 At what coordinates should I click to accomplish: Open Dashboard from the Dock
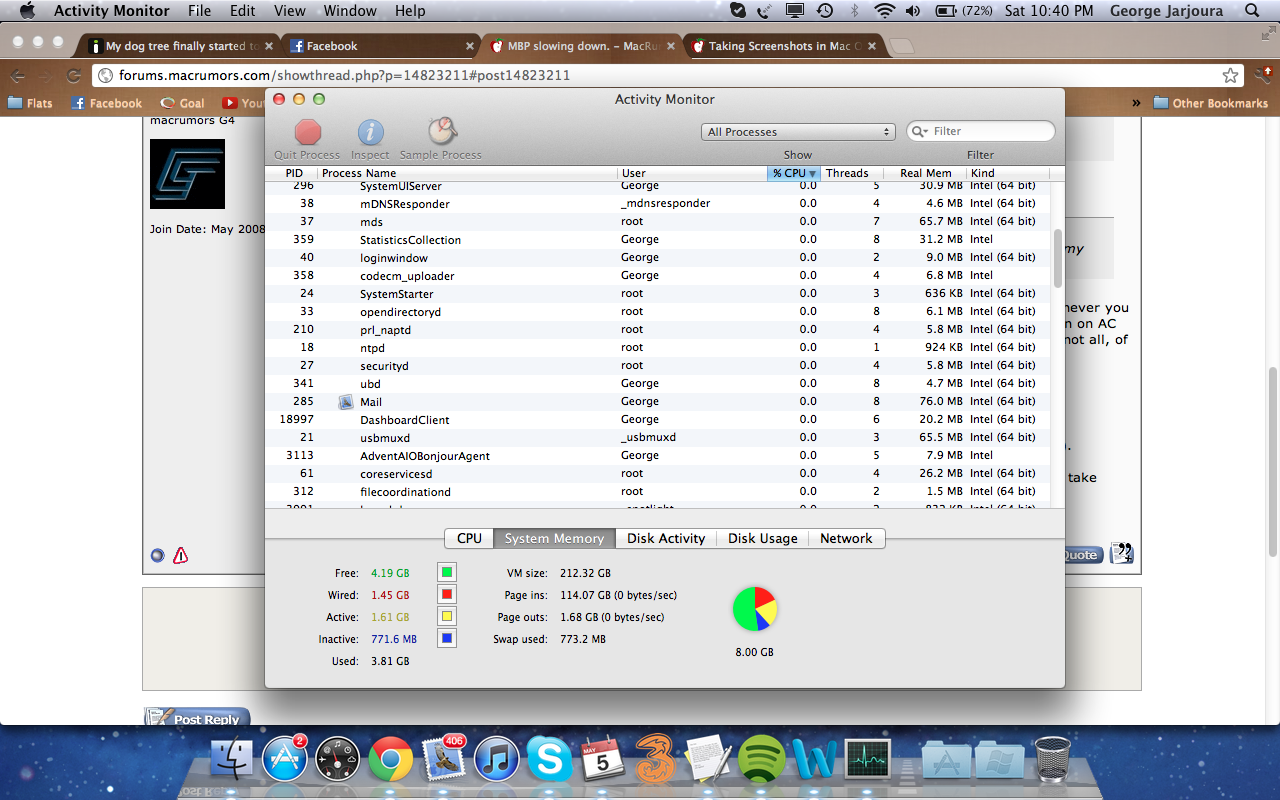pos(338,760)
